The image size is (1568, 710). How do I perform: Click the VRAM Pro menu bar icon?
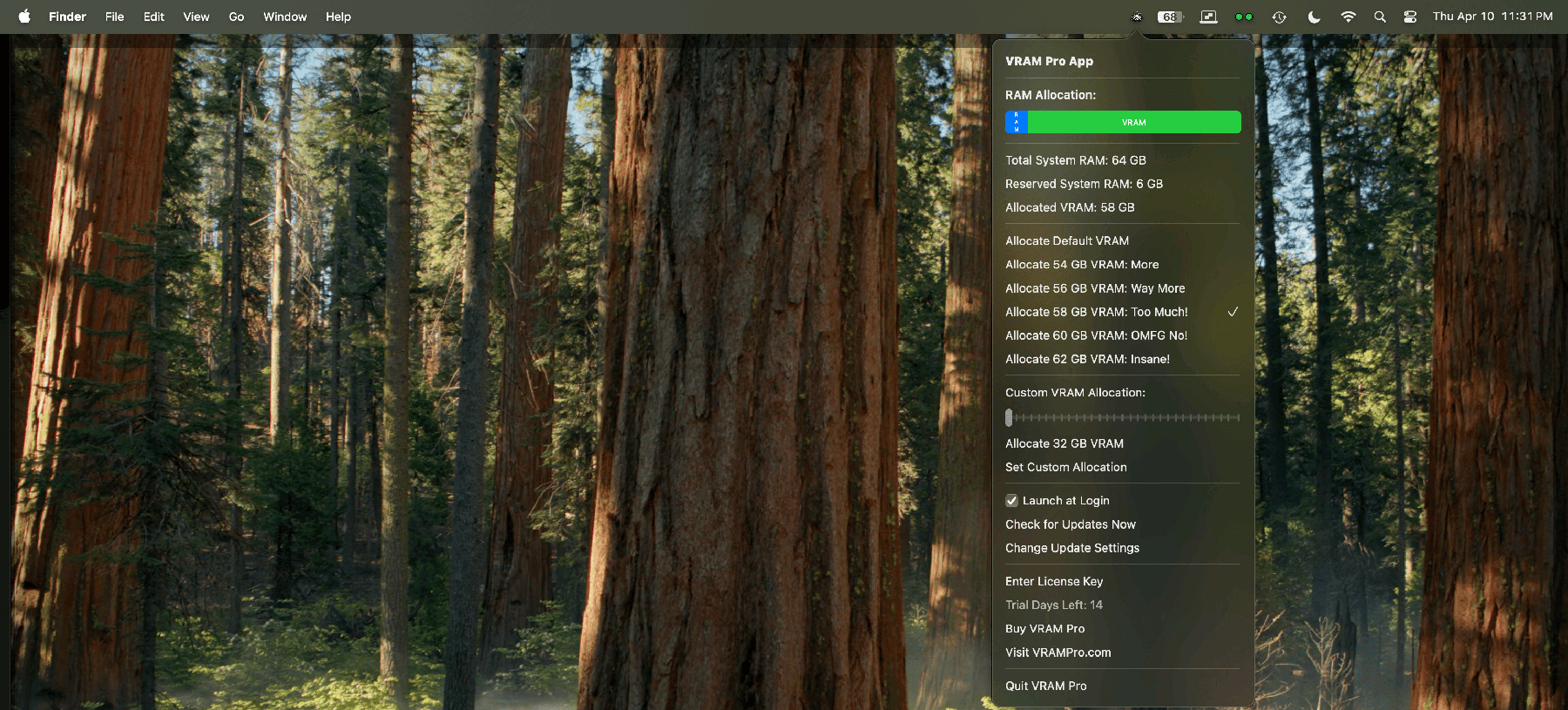tap(1136, 17)
